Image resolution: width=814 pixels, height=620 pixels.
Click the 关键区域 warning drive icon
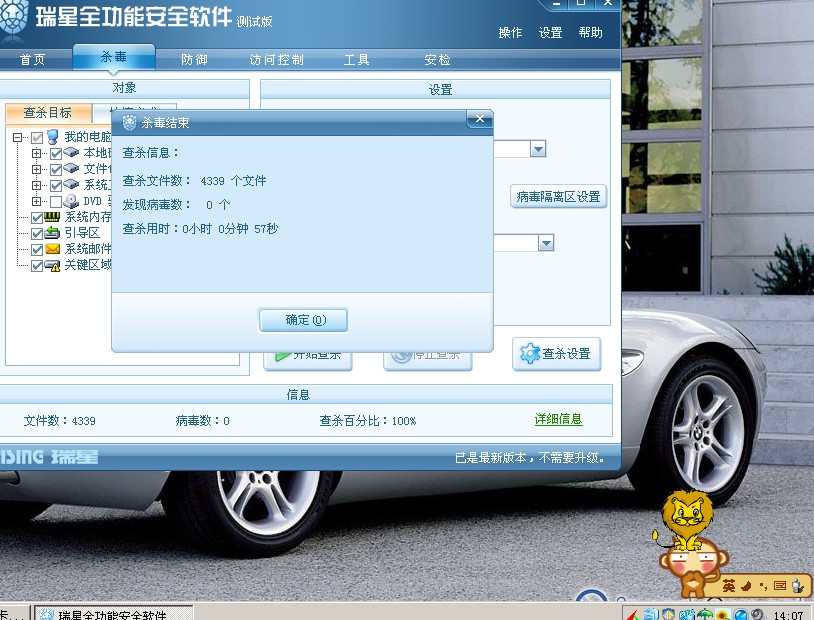52,266
